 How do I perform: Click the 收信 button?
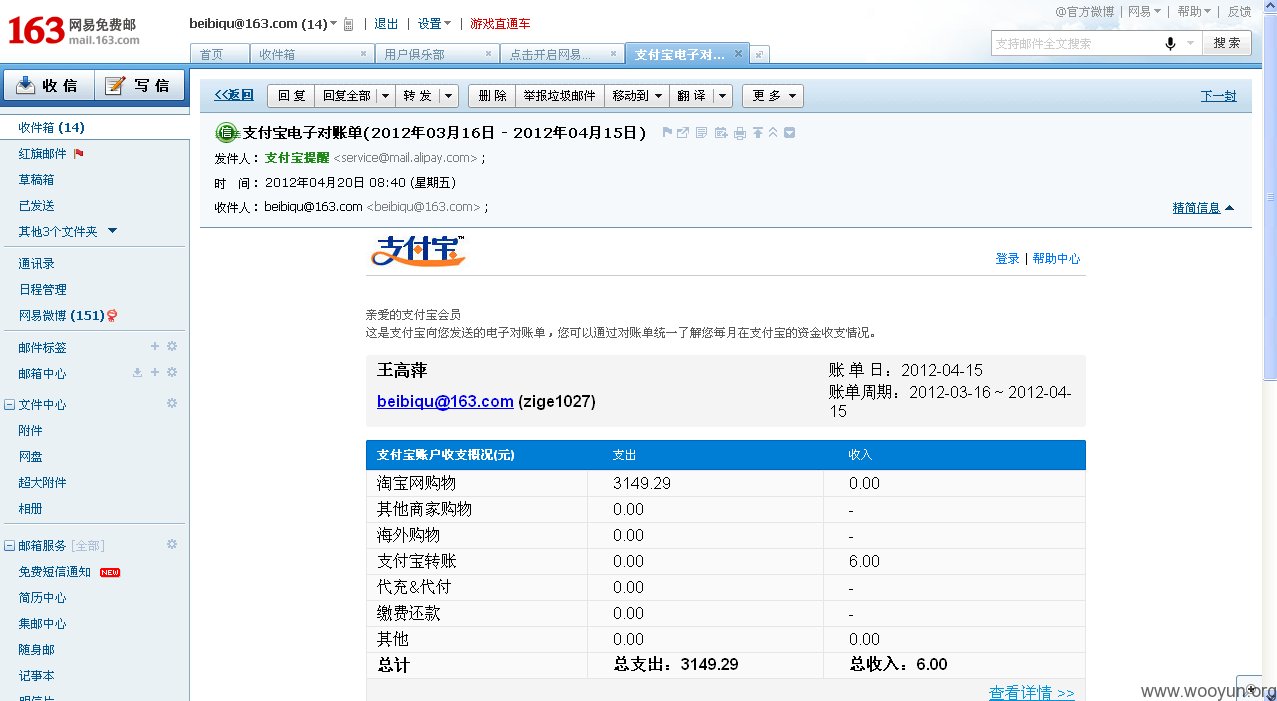(x=49, y=85)
